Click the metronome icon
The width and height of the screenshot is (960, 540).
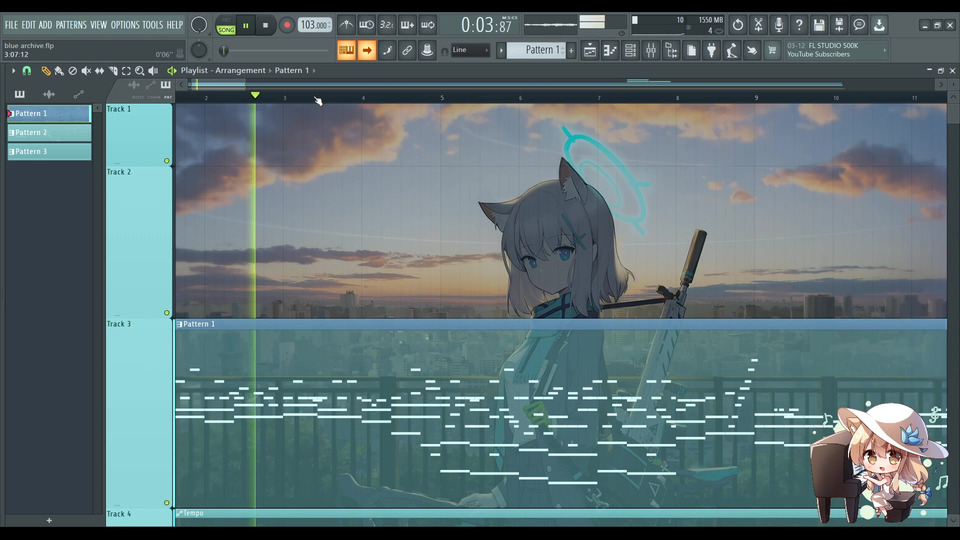346,25
